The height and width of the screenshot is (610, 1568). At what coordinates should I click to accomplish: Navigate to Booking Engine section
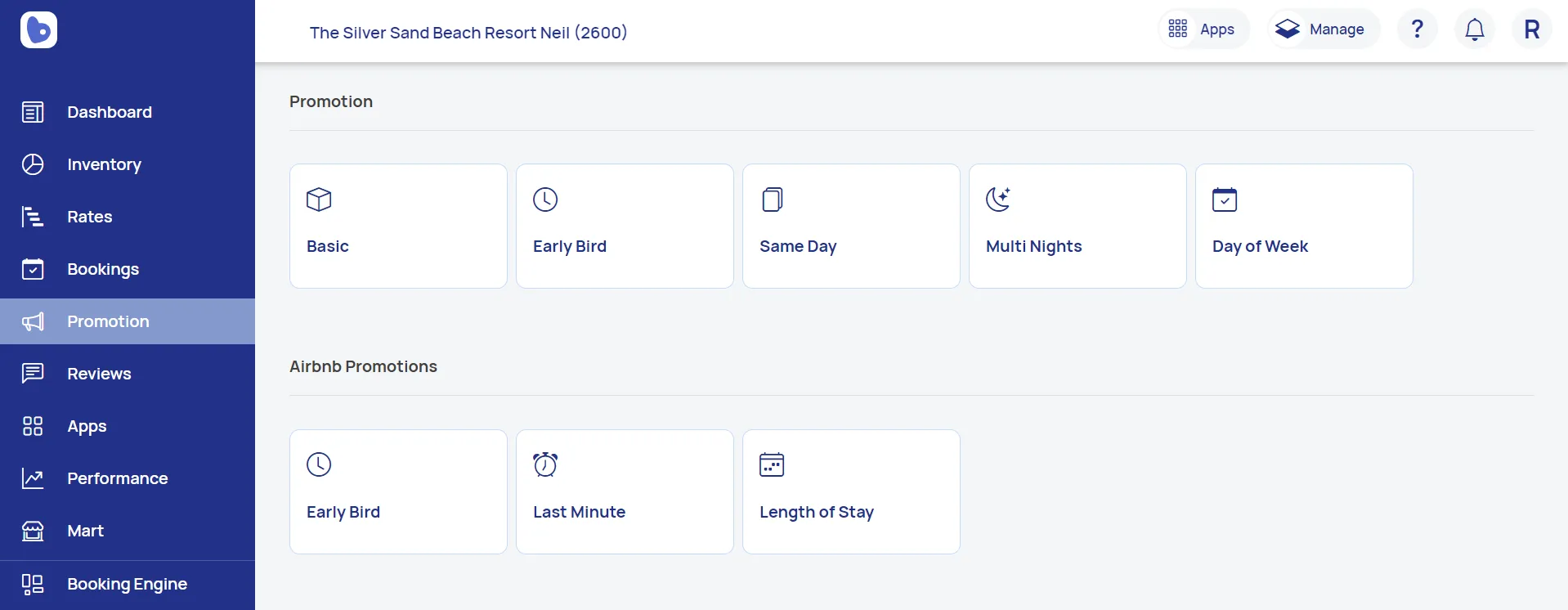pyautogui.click(x=127, y=584)
